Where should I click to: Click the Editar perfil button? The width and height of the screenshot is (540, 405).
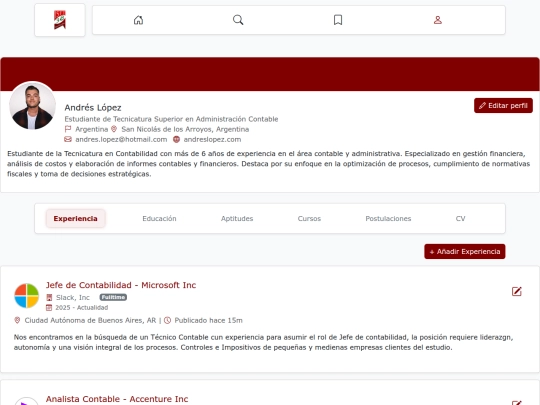pos(503,105)
